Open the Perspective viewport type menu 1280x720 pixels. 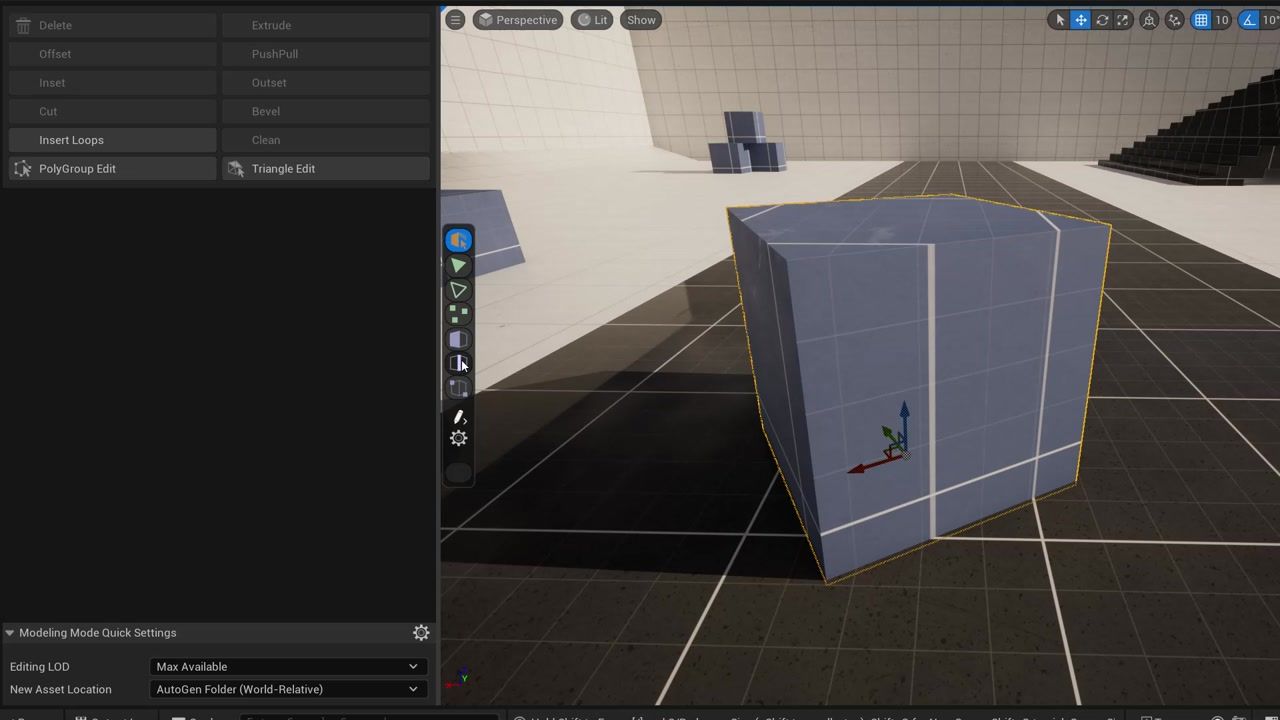[x=517, y=20]
